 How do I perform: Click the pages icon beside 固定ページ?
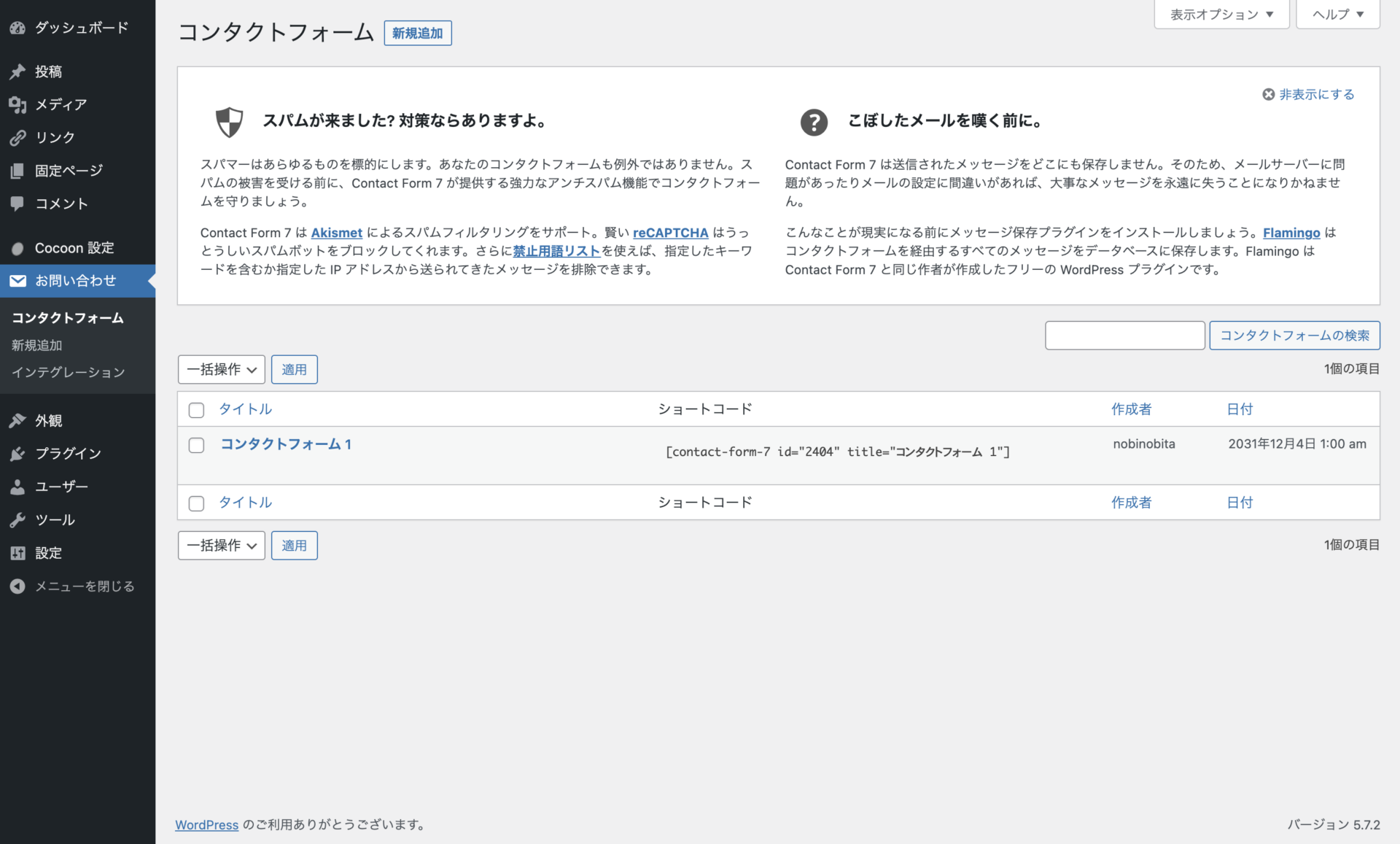[17, 171]
